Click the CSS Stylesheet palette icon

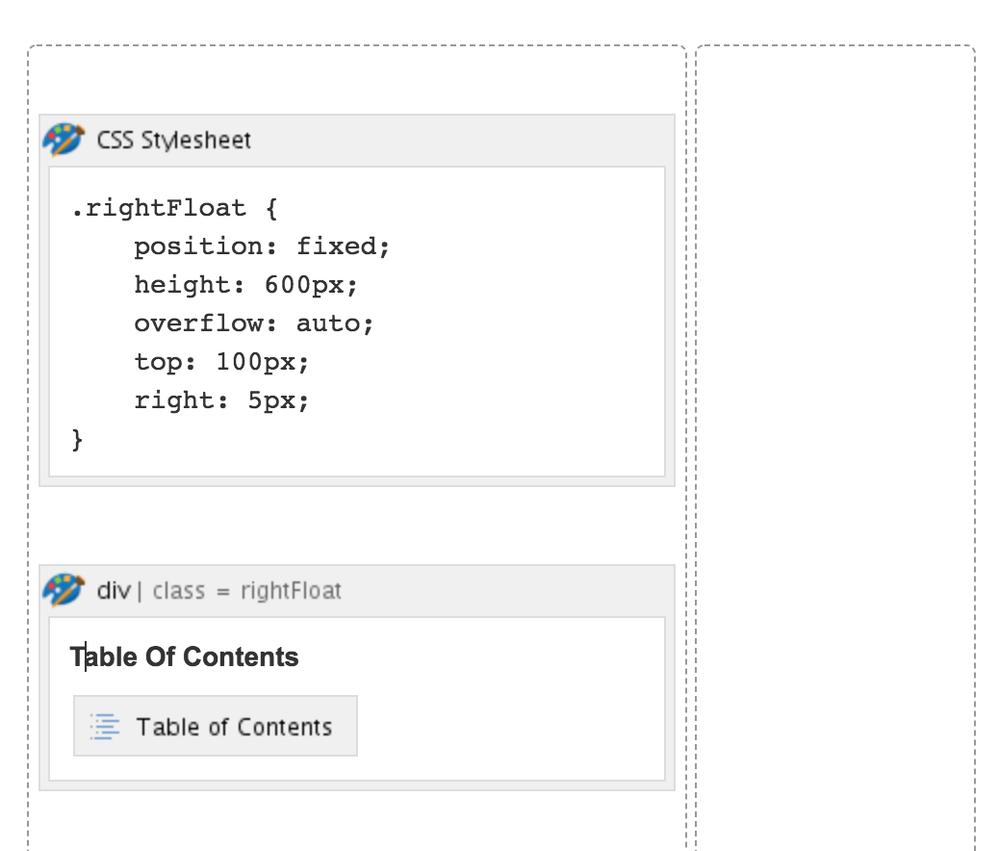[64, 139]
